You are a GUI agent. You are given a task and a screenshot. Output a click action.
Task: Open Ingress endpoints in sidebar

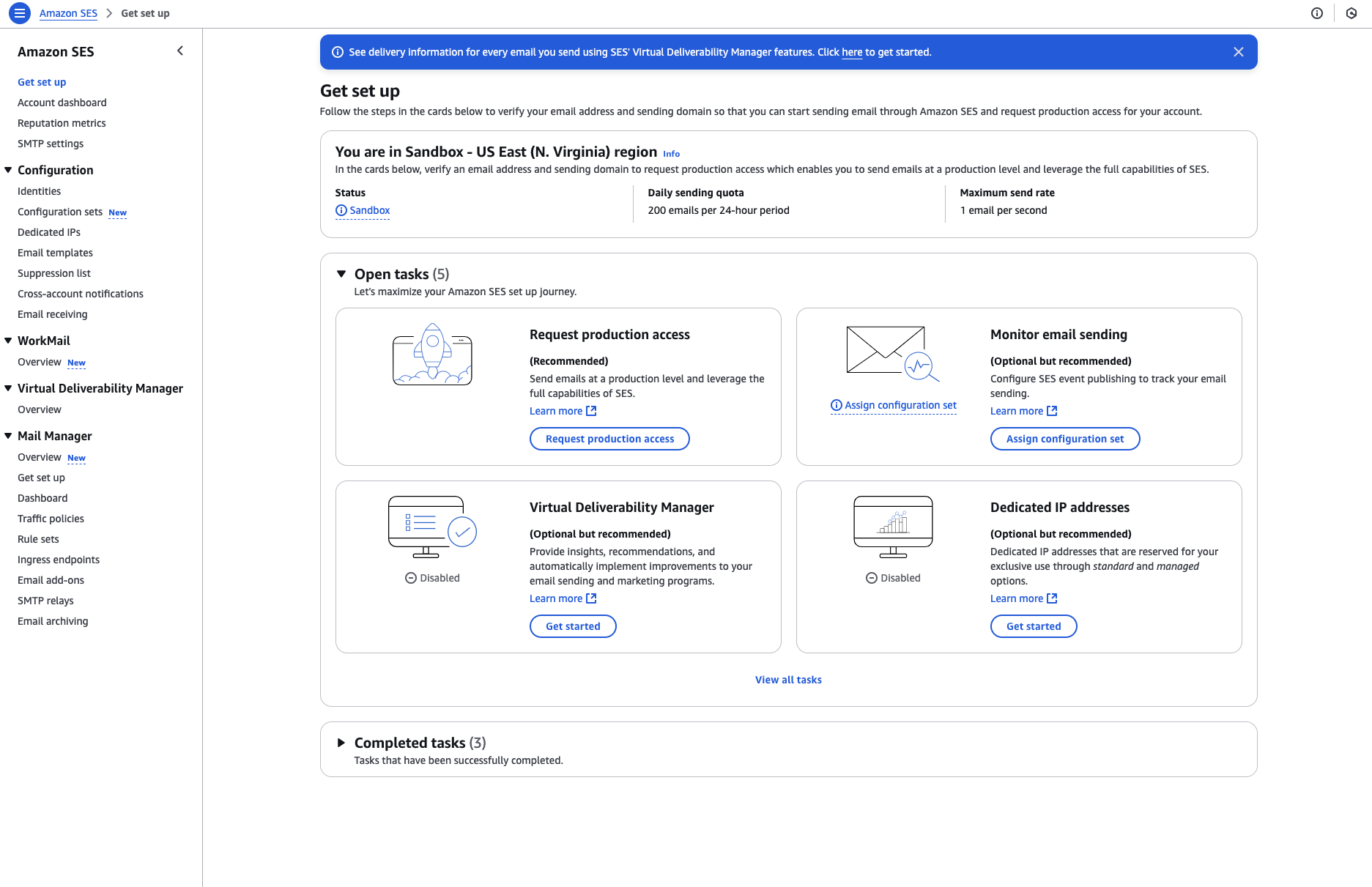tap(59, 560)
